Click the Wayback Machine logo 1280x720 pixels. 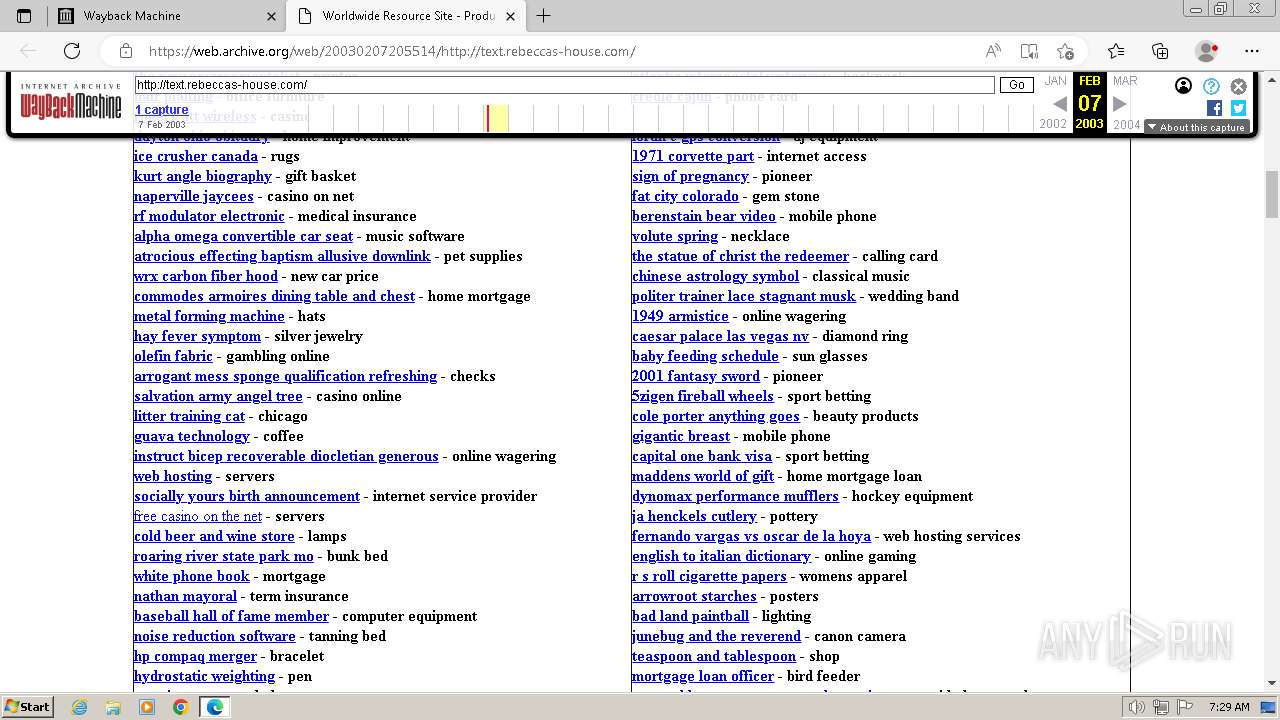(71, 103)
